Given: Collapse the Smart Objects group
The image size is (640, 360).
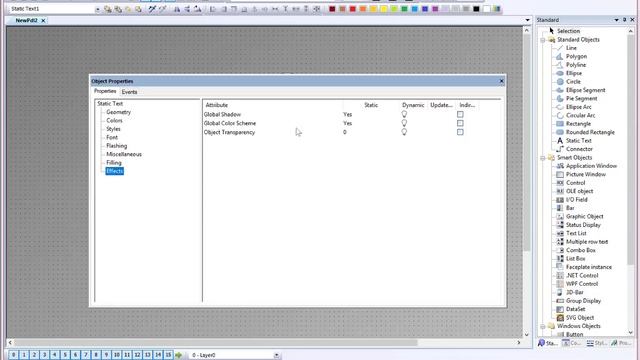Looking at the screenshot, I should click(x=543, y=158).
